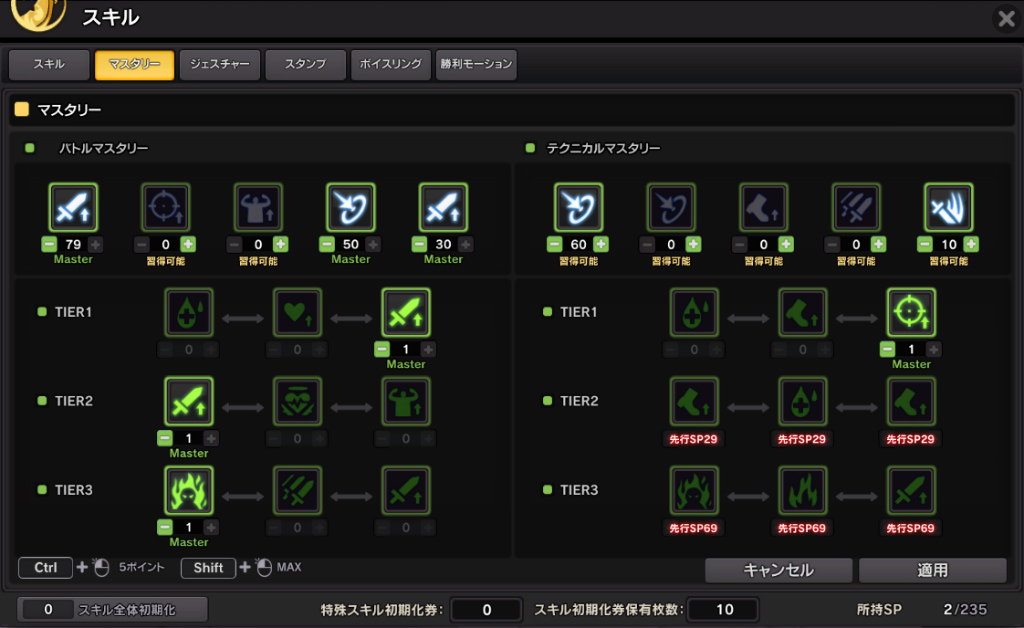This screenshot has width=1024, height=628.
Task: Click the キャンセル button
Action: coord(778,570)
